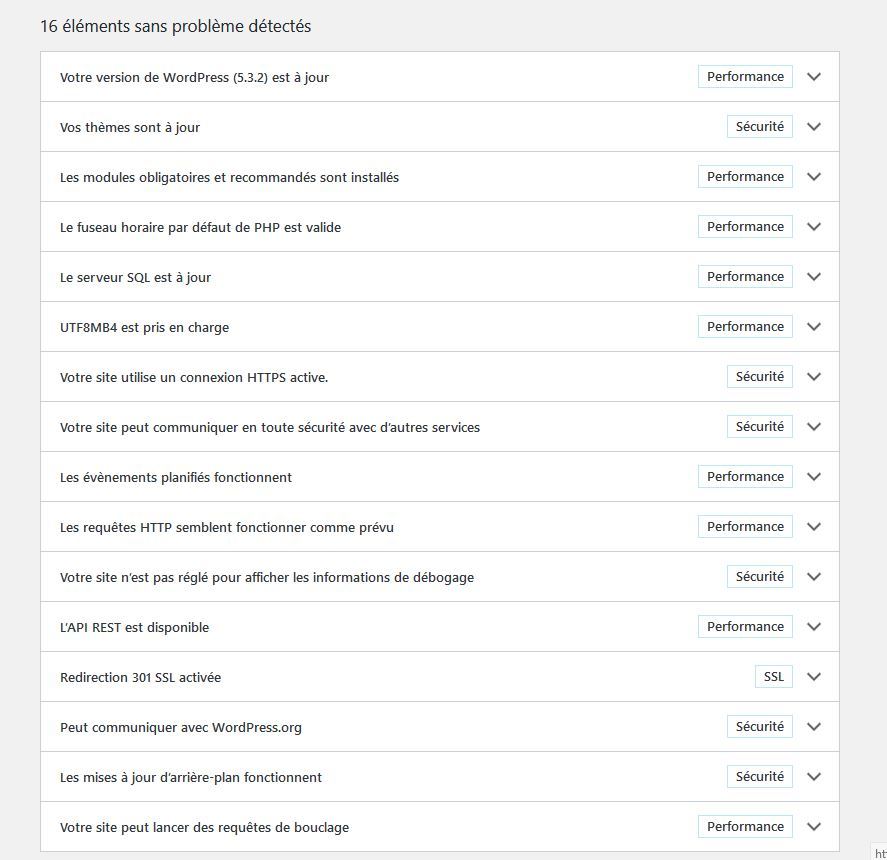Expand the WordPress version is up to date row
Screen dimensions: 887x860
(814, 77)
